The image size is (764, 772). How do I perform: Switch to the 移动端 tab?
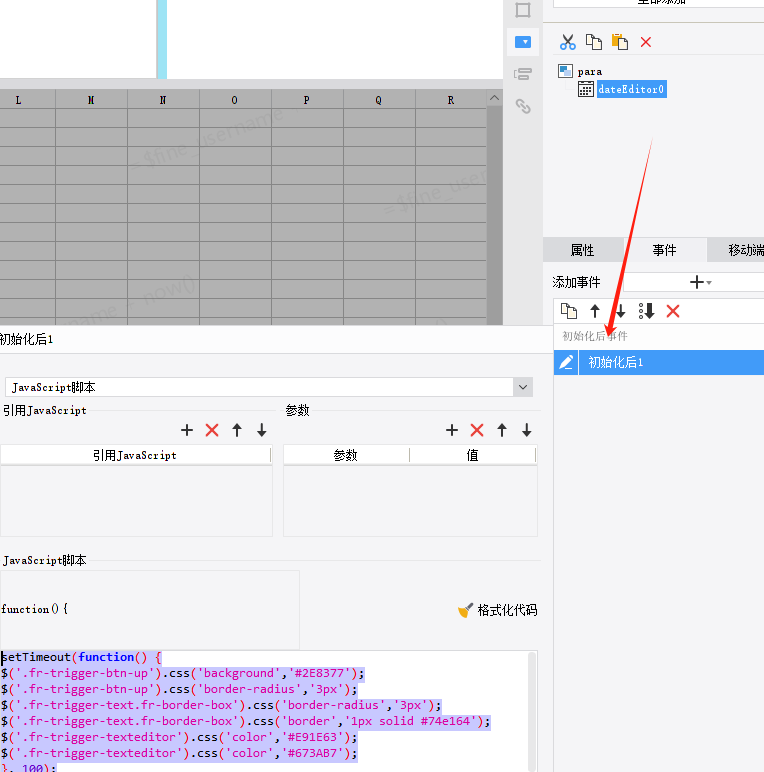click(x=736, y=250)
